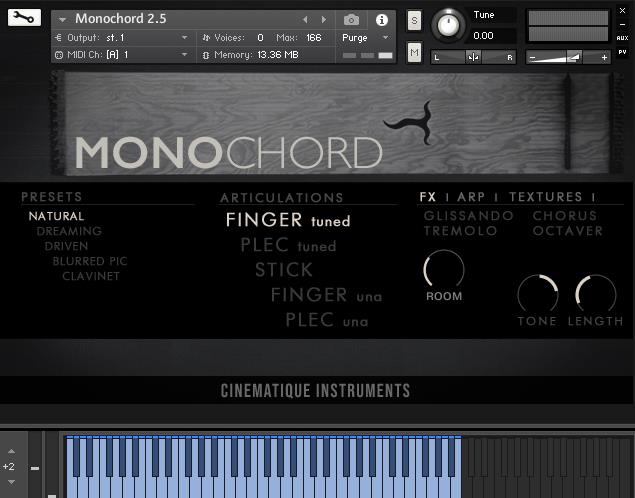Solo the instrument with the S button
This screenshot has height=498, width=635.
(x=414, y=20)
